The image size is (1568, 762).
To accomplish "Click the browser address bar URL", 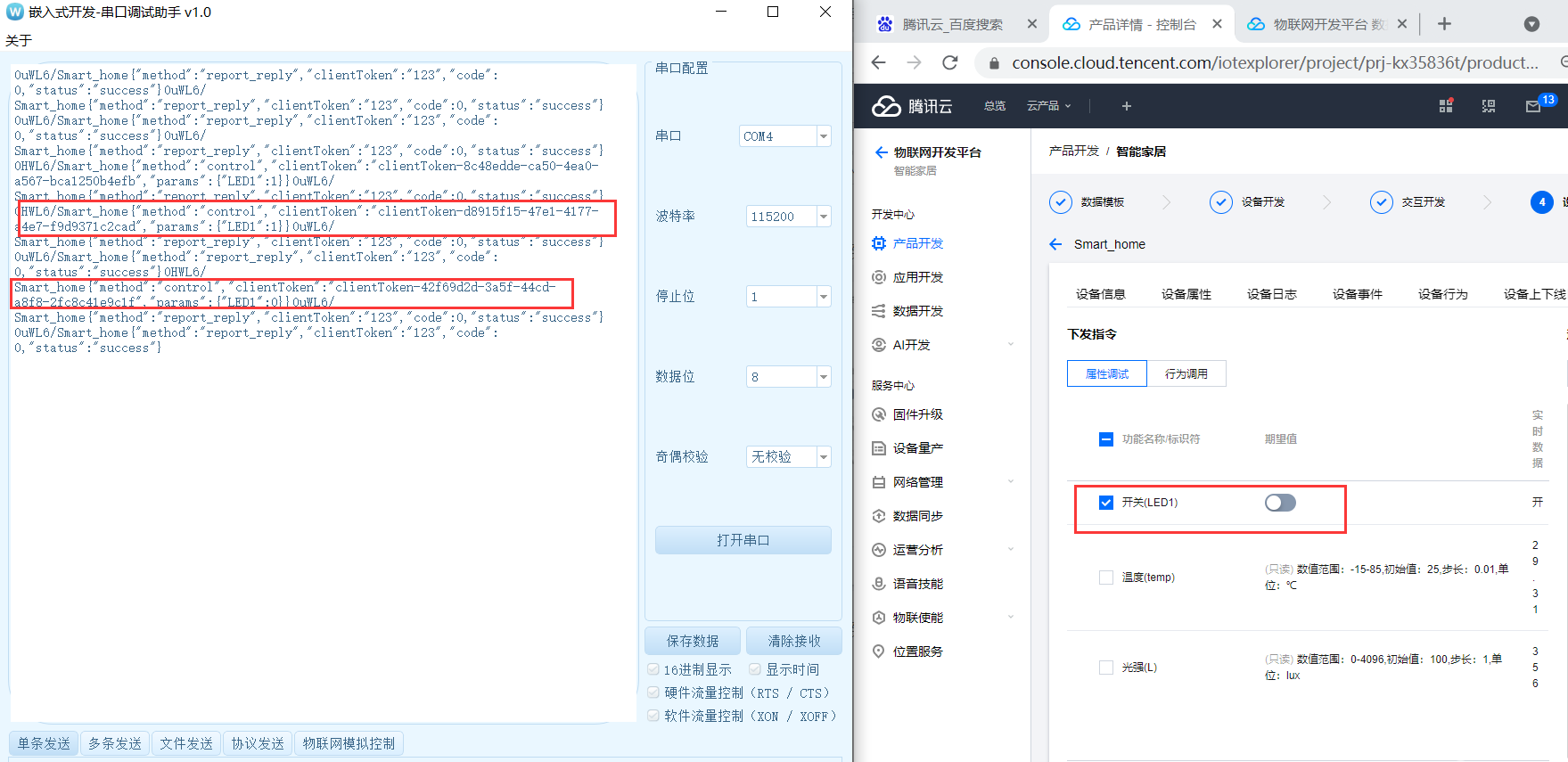I will (x=1275, y=62).
